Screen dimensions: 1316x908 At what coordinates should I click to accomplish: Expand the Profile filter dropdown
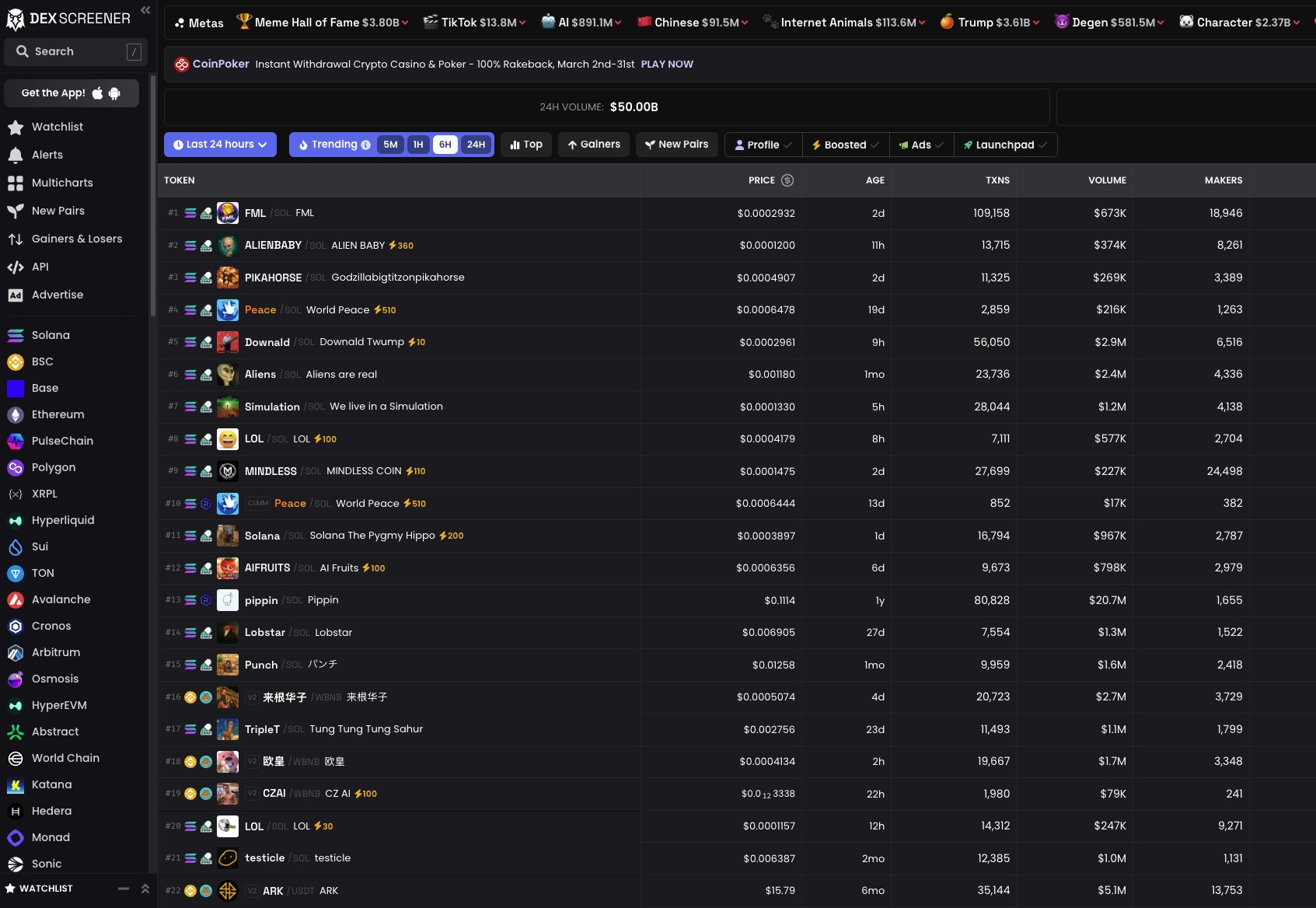(763, 145)
